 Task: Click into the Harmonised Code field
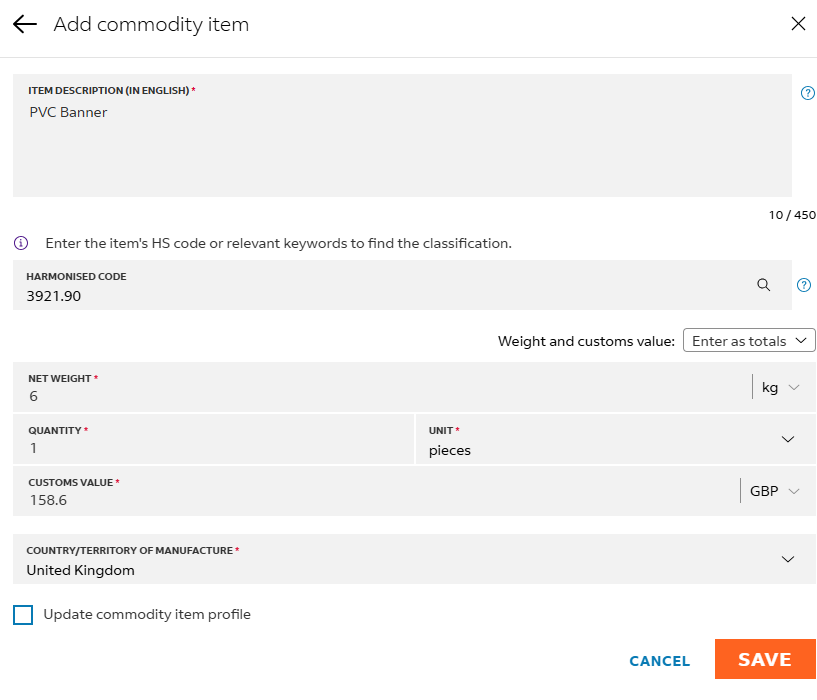point(380,296)
